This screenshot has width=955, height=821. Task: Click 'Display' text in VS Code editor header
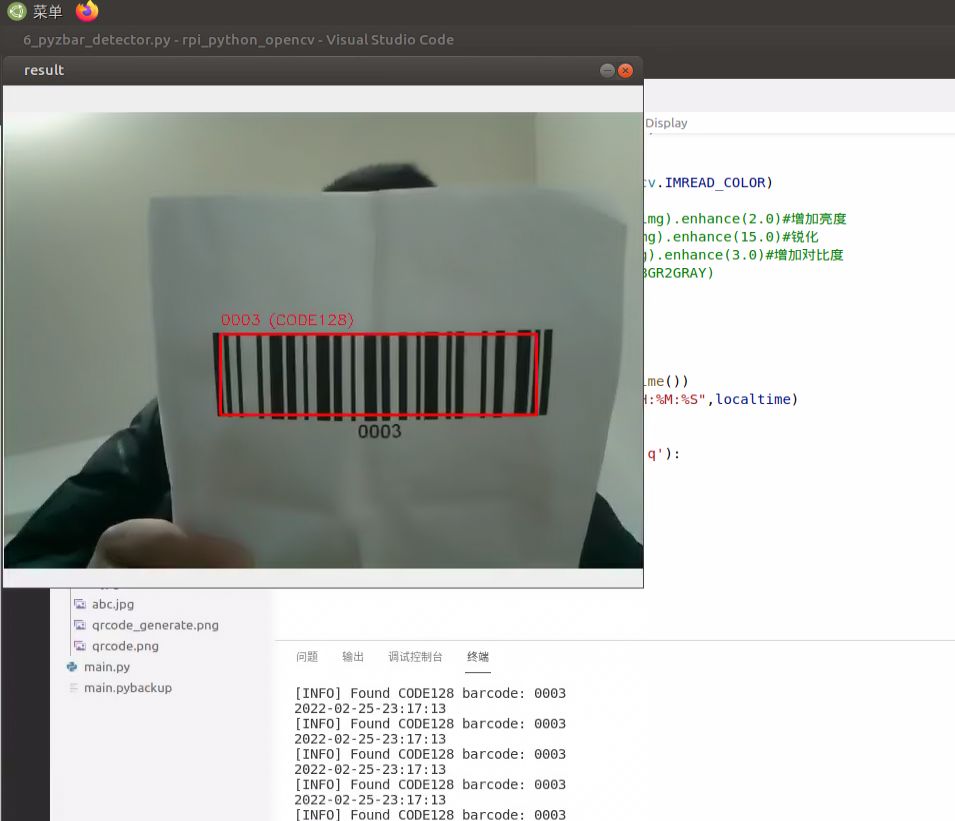tap(666, 123)
